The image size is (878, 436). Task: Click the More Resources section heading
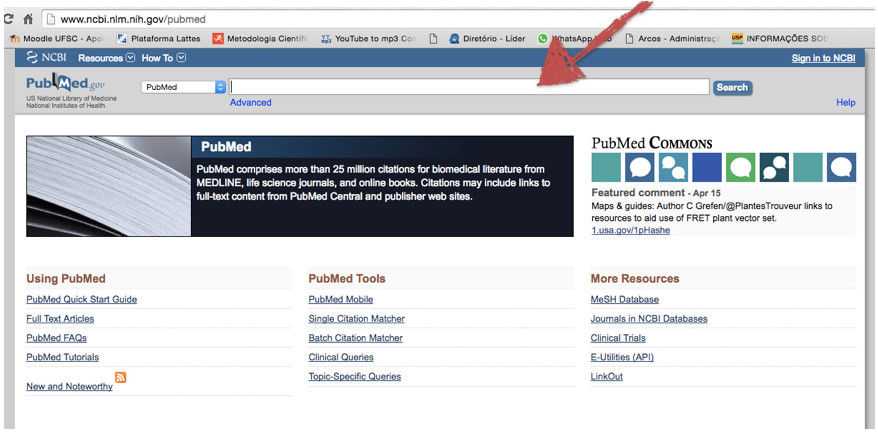[634, 279]
